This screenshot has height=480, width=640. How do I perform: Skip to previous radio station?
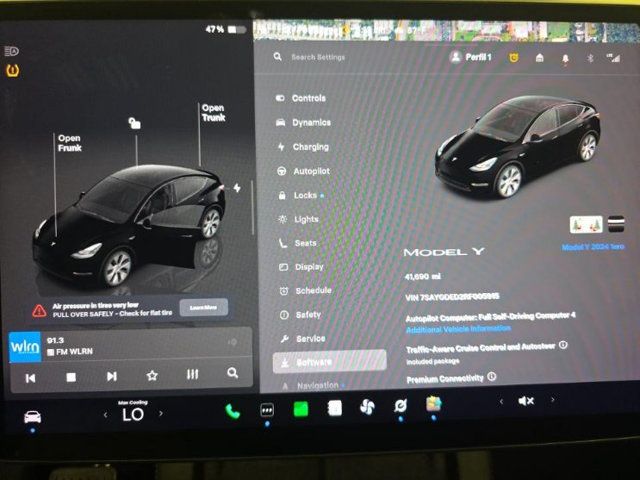(x=30, y=378)
